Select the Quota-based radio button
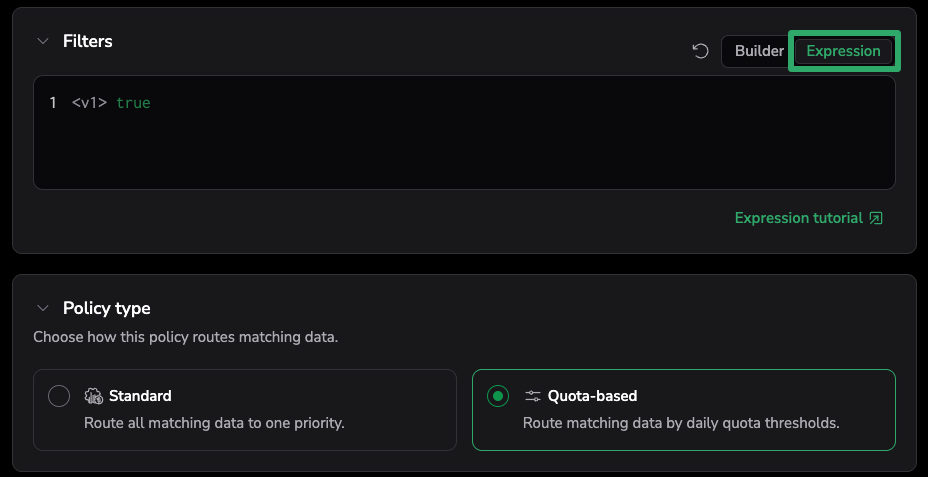Image resolution: width=928 pixels, height=477 pixels. pos(498,396)
